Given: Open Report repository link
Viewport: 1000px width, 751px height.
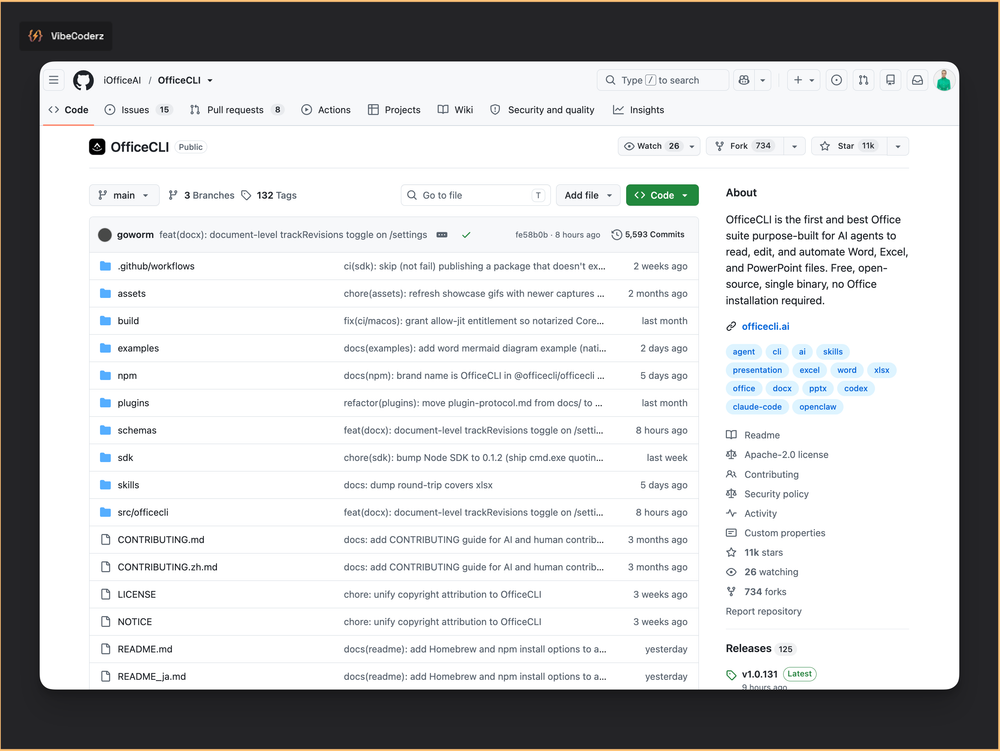Looking at the screenshot, I should 763,611.
